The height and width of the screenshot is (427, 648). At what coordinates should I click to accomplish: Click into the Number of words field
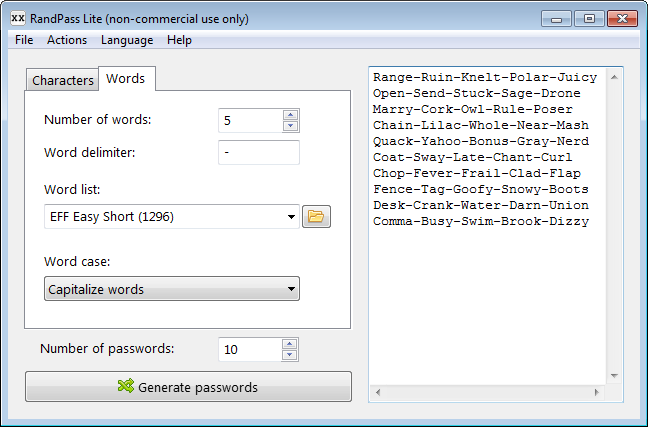[x=250, y=121]
